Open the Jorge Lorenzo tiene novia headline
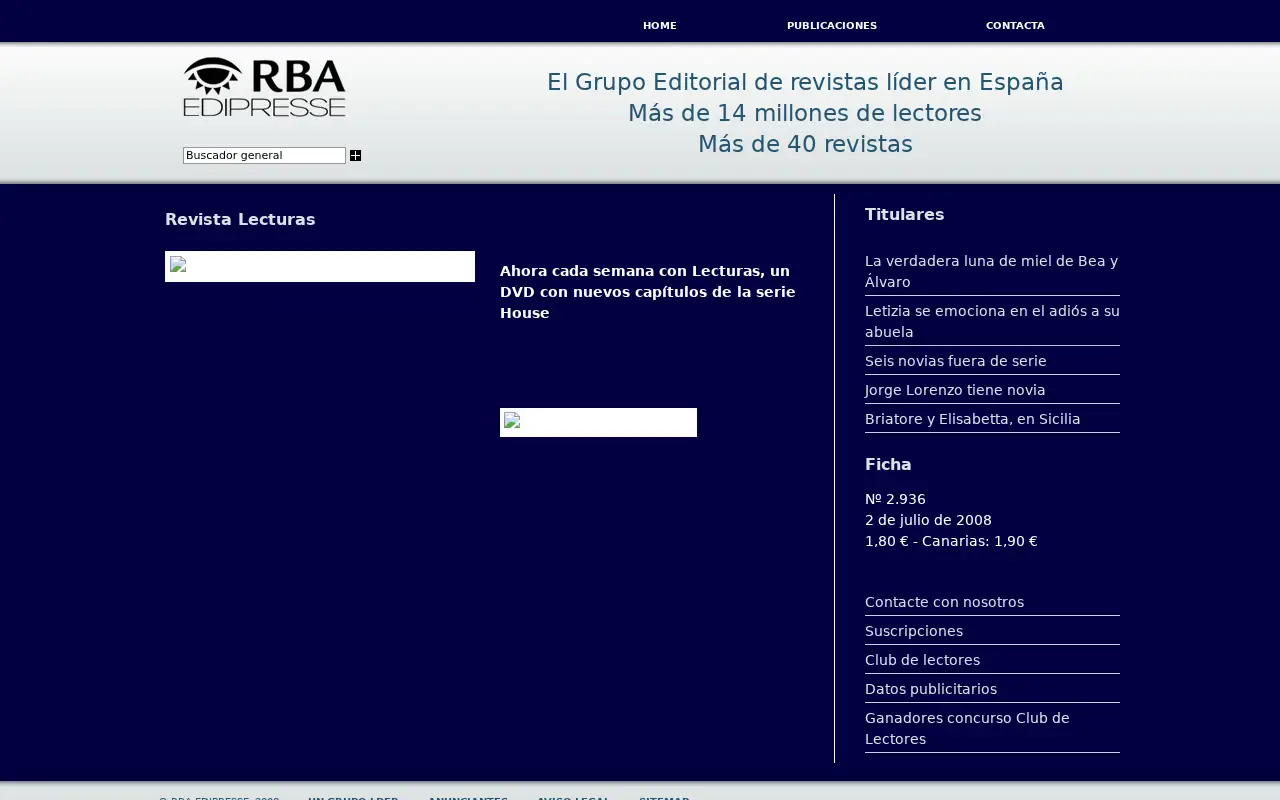Screen dimensions: 1280x800 click(955, 390)
